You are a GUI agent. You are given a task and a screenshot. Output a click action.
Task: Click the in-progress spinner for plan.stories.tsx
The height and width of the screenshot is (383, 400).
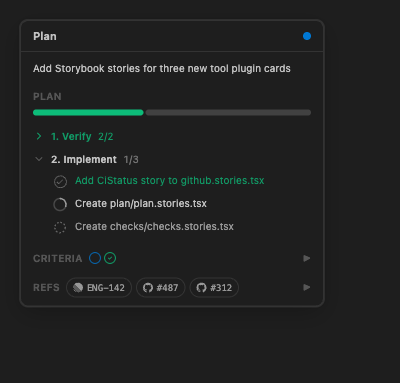pos(60,204)
